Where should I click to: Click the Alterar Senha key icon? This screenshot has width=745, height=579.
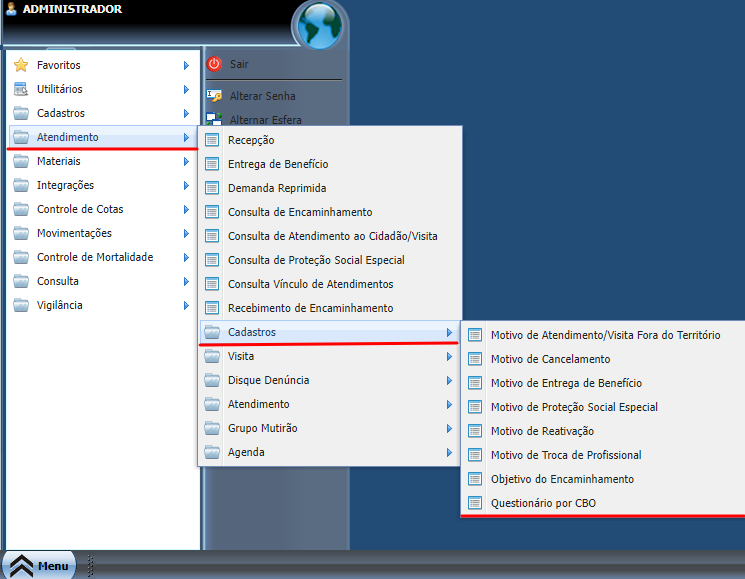(214, 96)
